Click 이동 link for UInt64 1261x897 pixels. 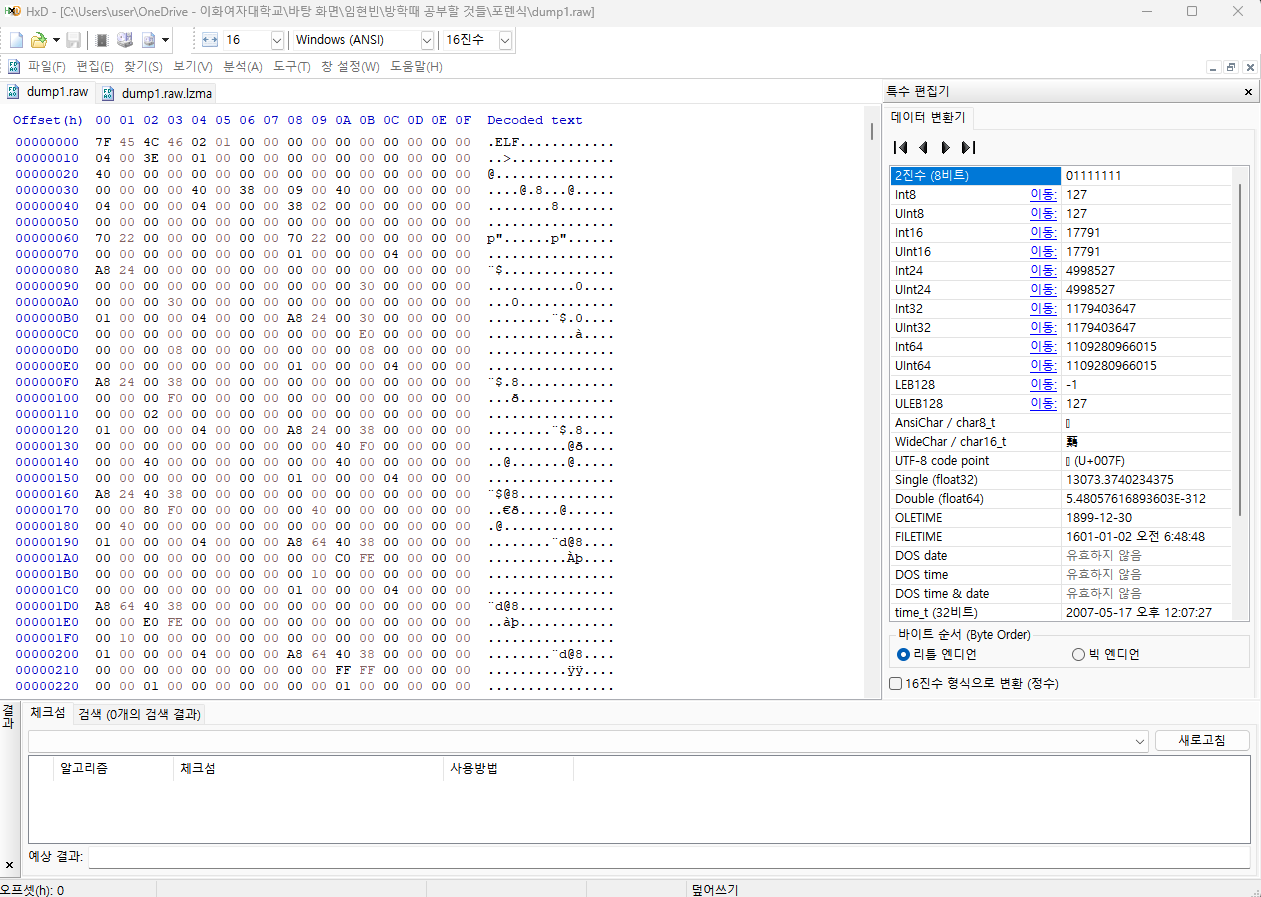[1043, 366]
